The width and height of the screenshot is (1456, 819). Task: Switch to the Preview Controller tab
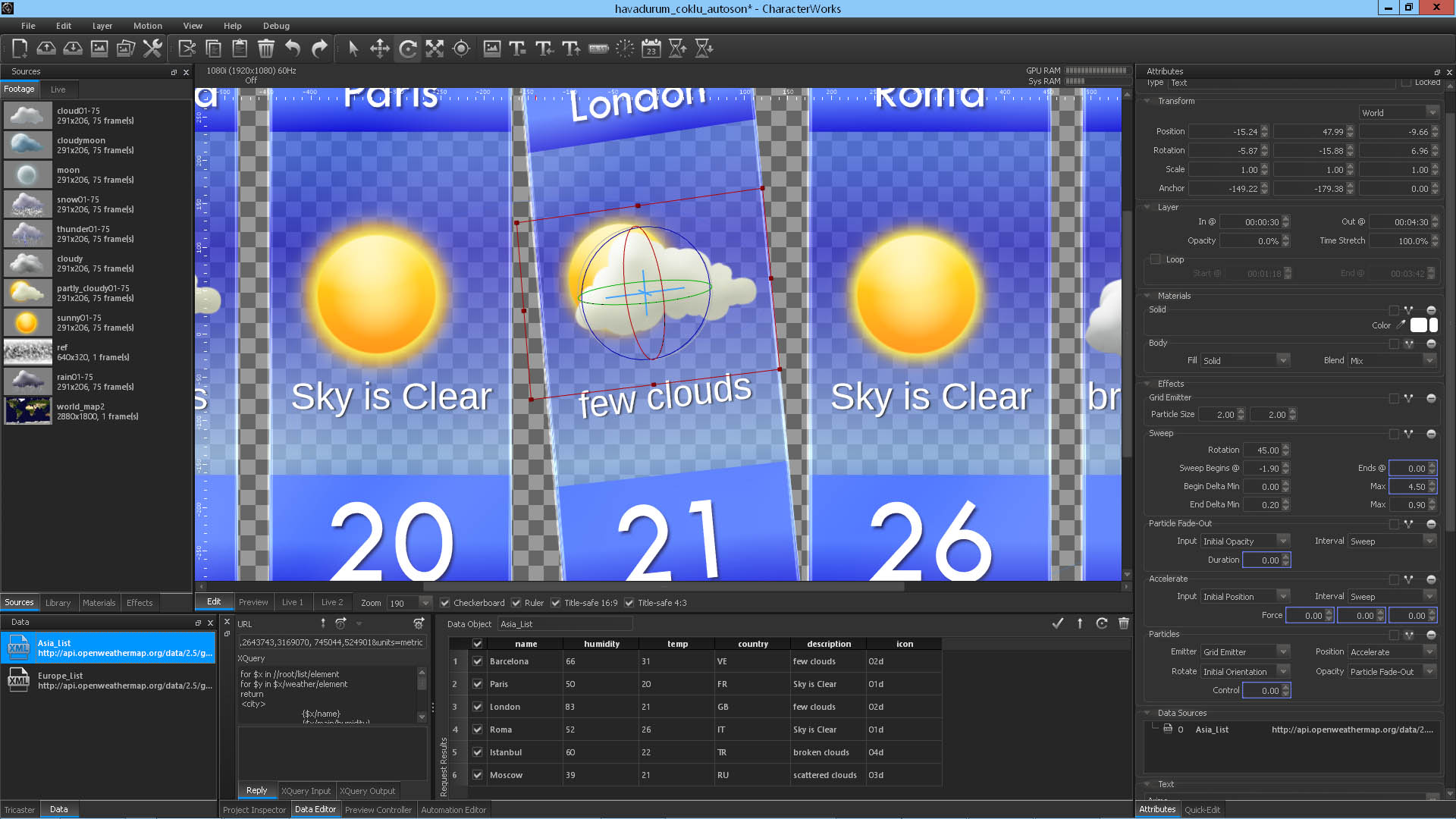[x=378, y=810]
